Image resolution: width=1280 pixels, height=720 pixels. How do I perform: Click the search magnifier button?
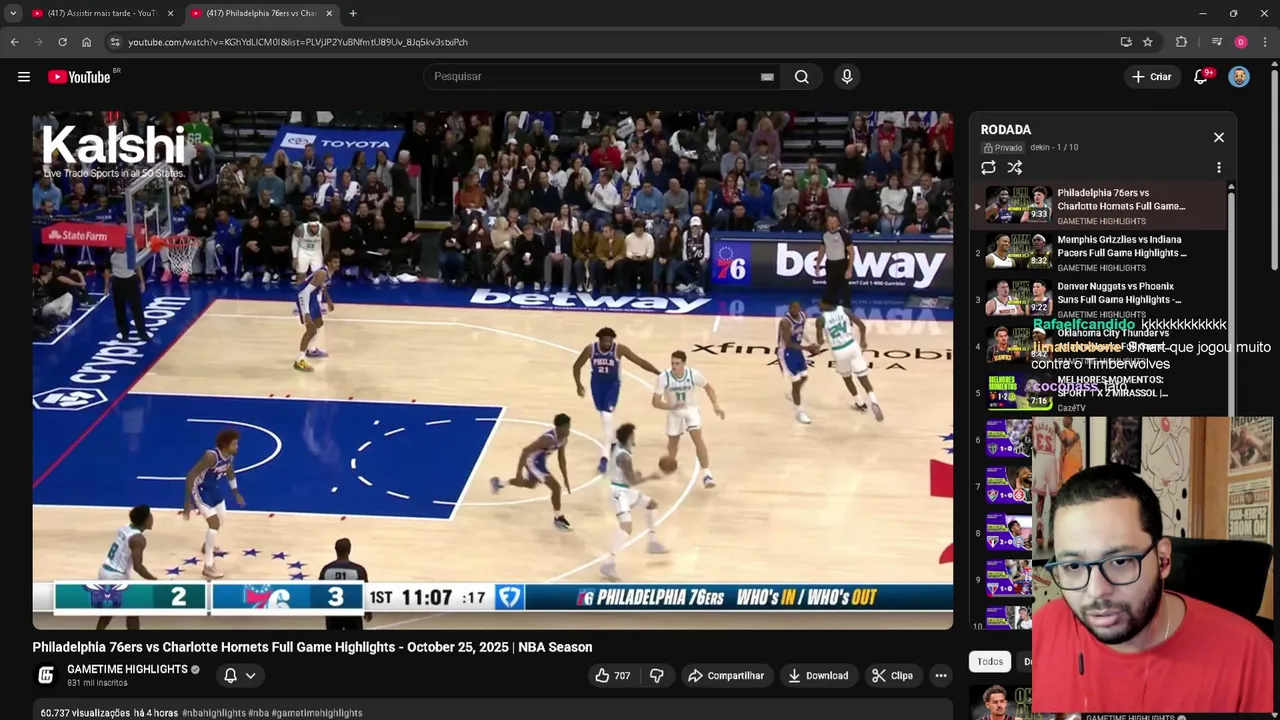(x=802, y=77)
